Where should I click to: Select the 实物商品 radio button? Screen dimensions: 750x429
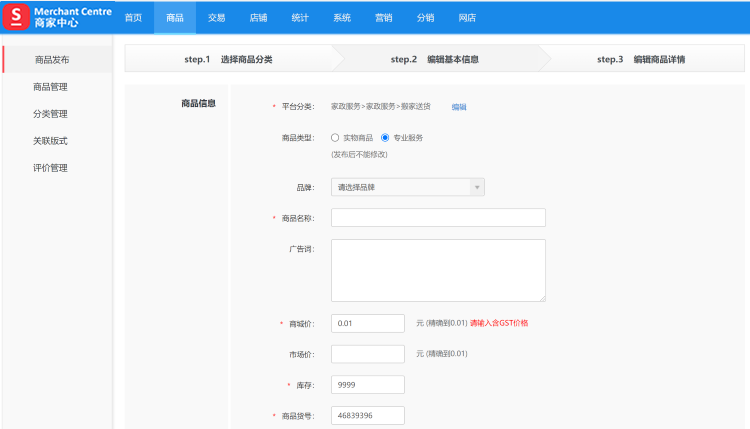(335, 138)
